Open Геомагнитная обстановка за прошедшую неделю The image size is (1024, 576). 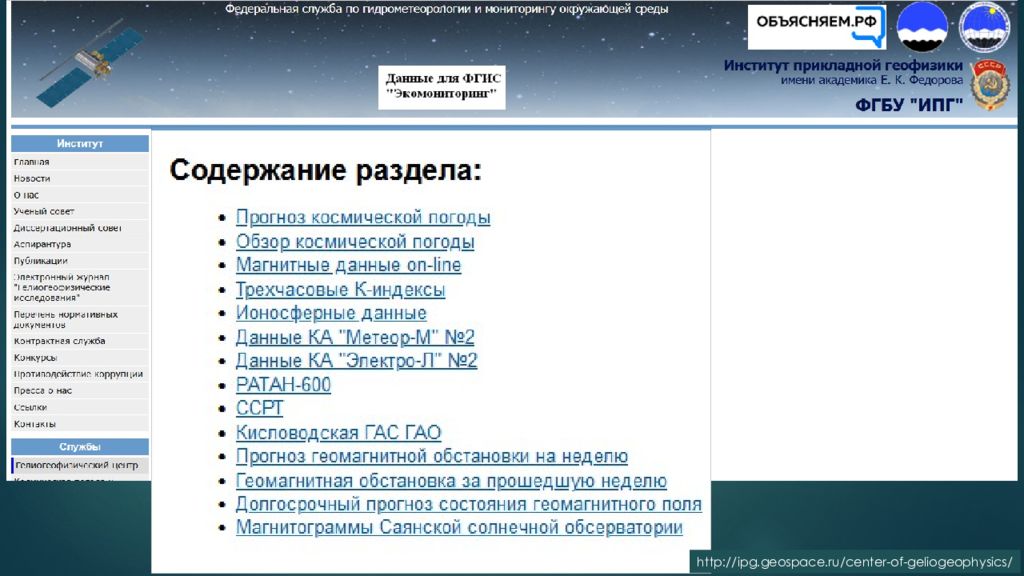(x=451, y=481)
